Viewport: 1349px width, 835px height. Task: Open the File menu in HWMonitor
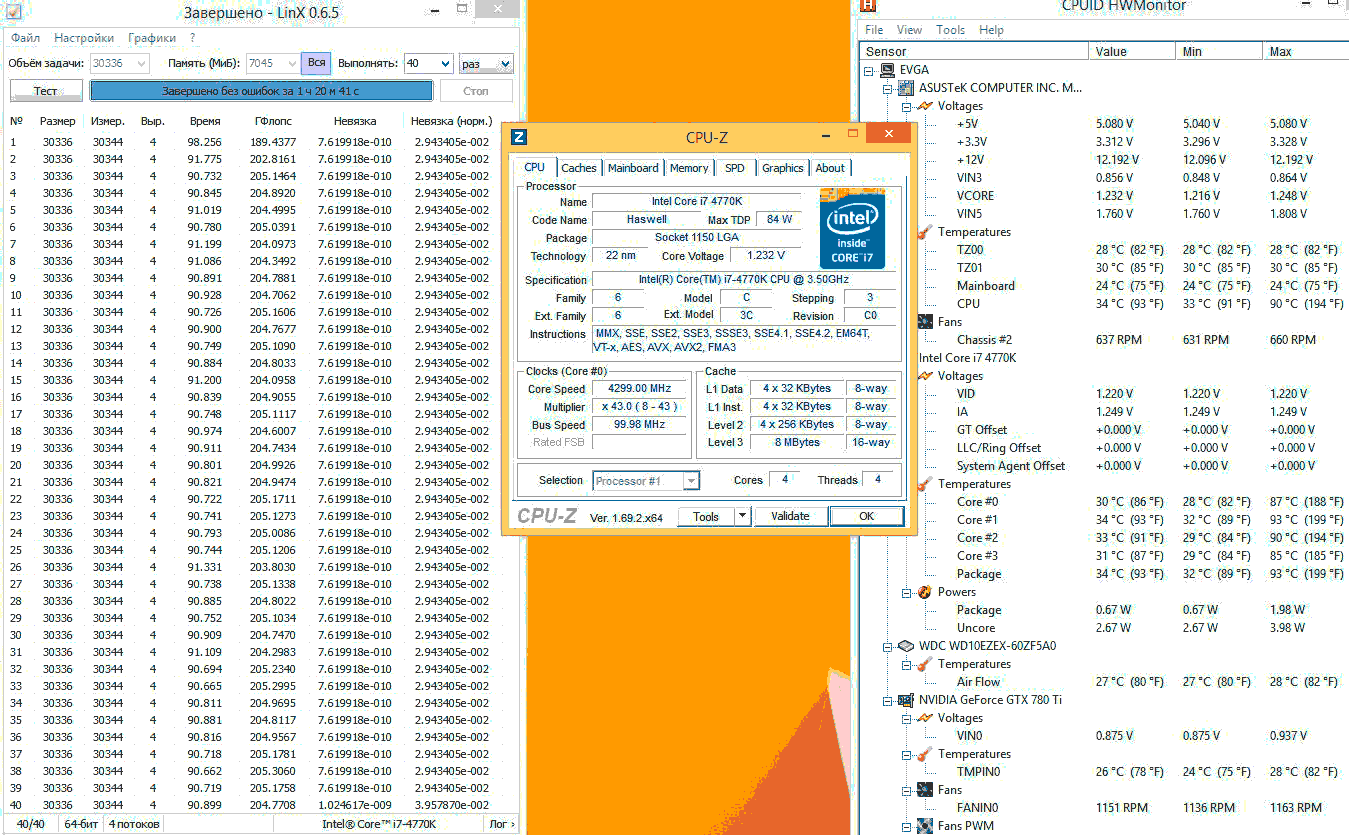[874, 30]
